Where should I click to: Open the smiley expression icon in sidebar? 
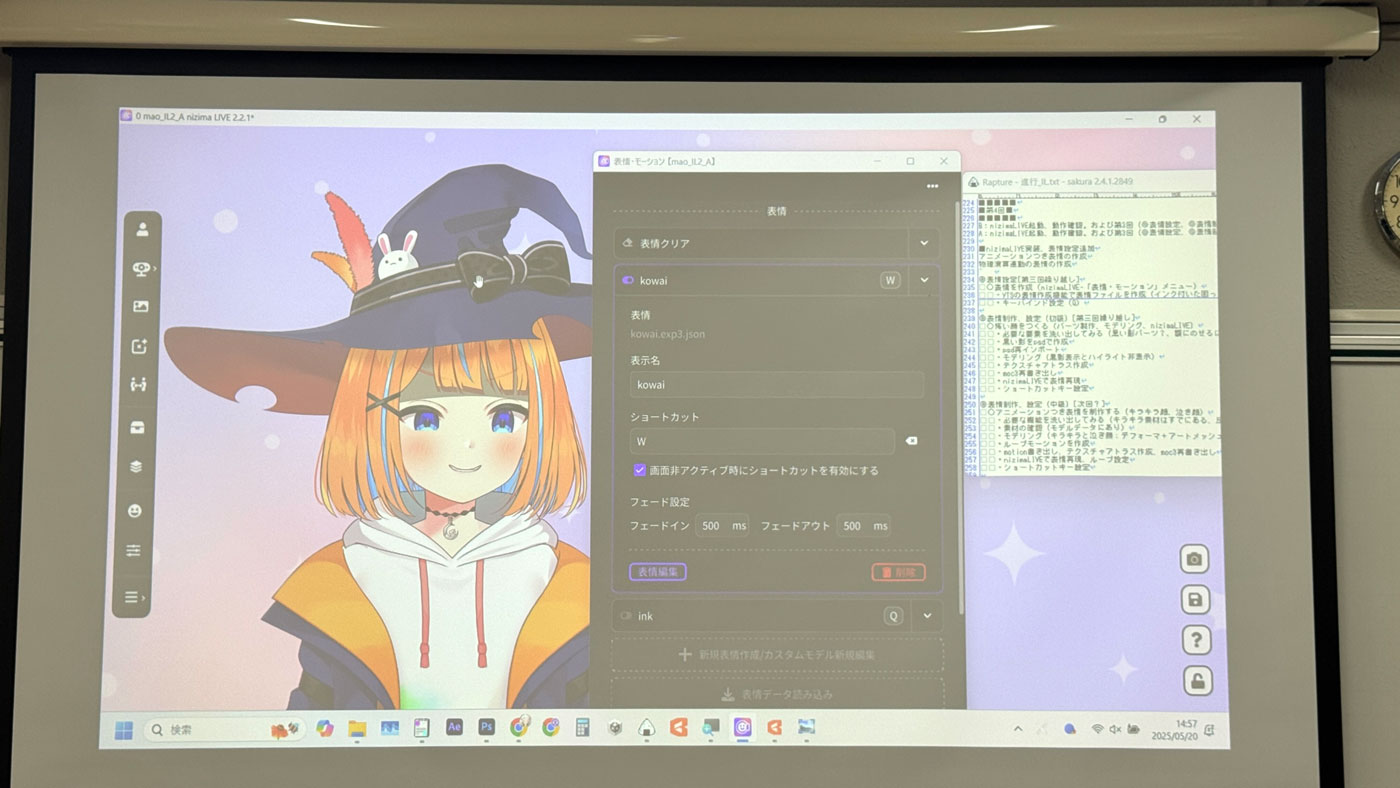(x=134, y=510)
